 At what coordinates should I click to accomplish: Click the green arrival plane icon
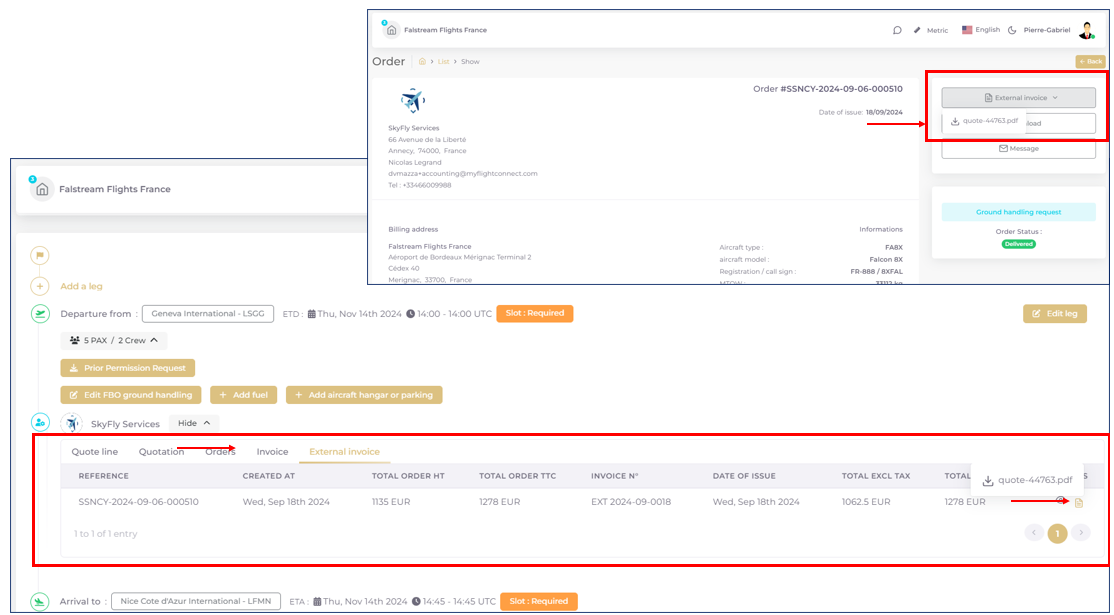pyautogui.click(x=40, y=602)
